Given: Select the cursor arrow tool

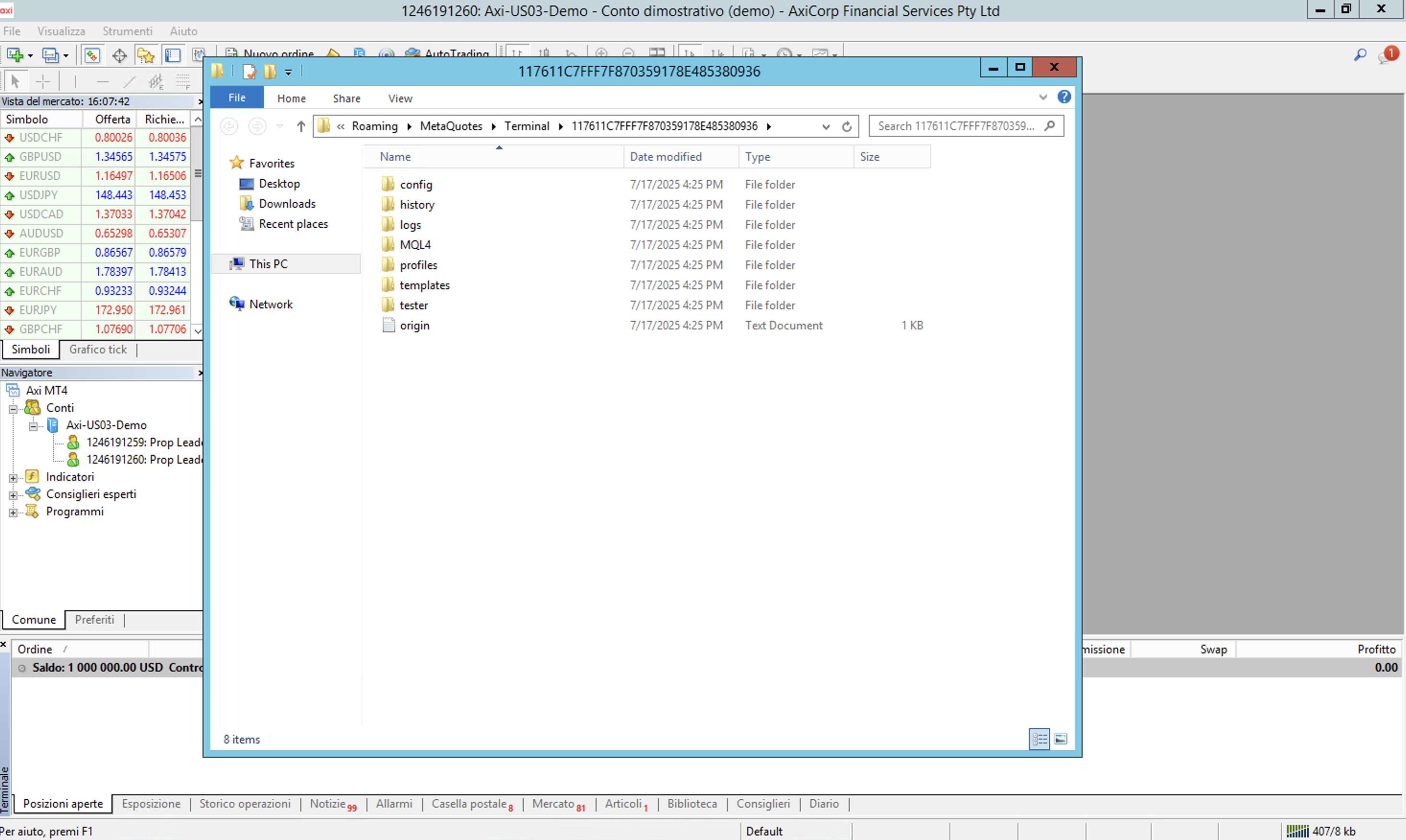Looking at the screenshot, I should 15,82.
